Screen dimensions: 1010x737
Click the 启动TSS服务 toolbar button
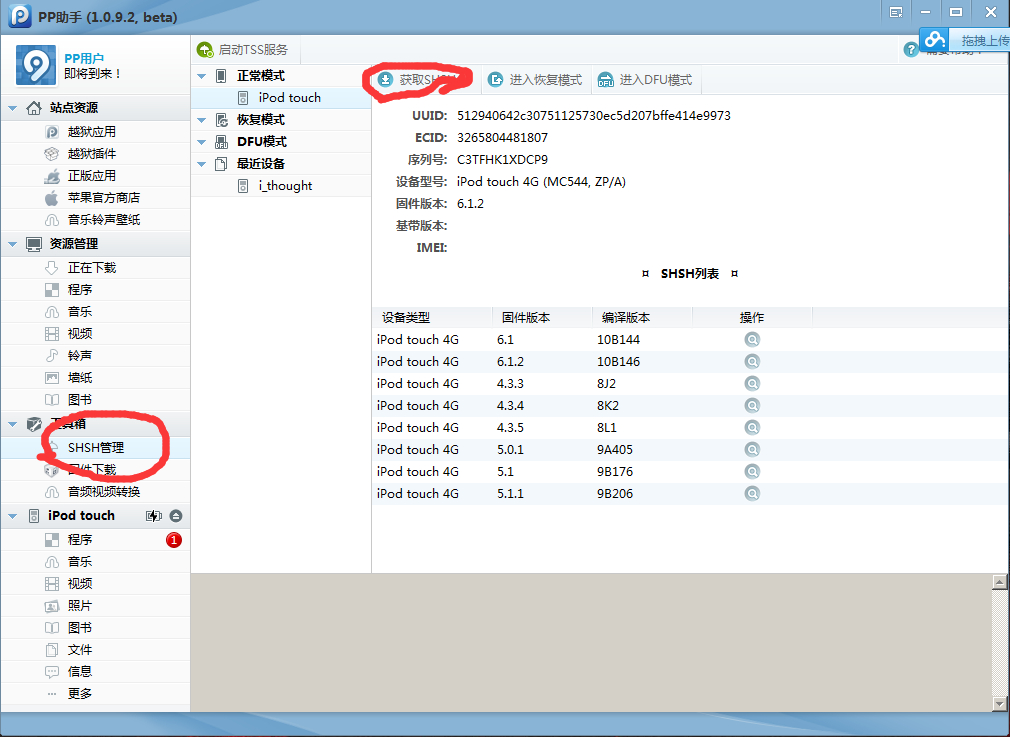click(243, 50)
